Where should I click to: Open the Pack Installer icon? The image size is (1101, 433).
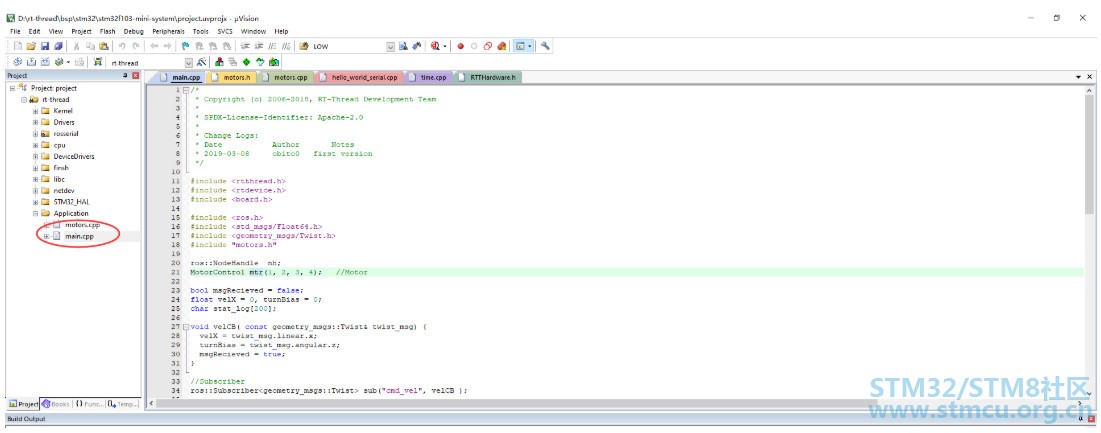[x=274, y=62]
